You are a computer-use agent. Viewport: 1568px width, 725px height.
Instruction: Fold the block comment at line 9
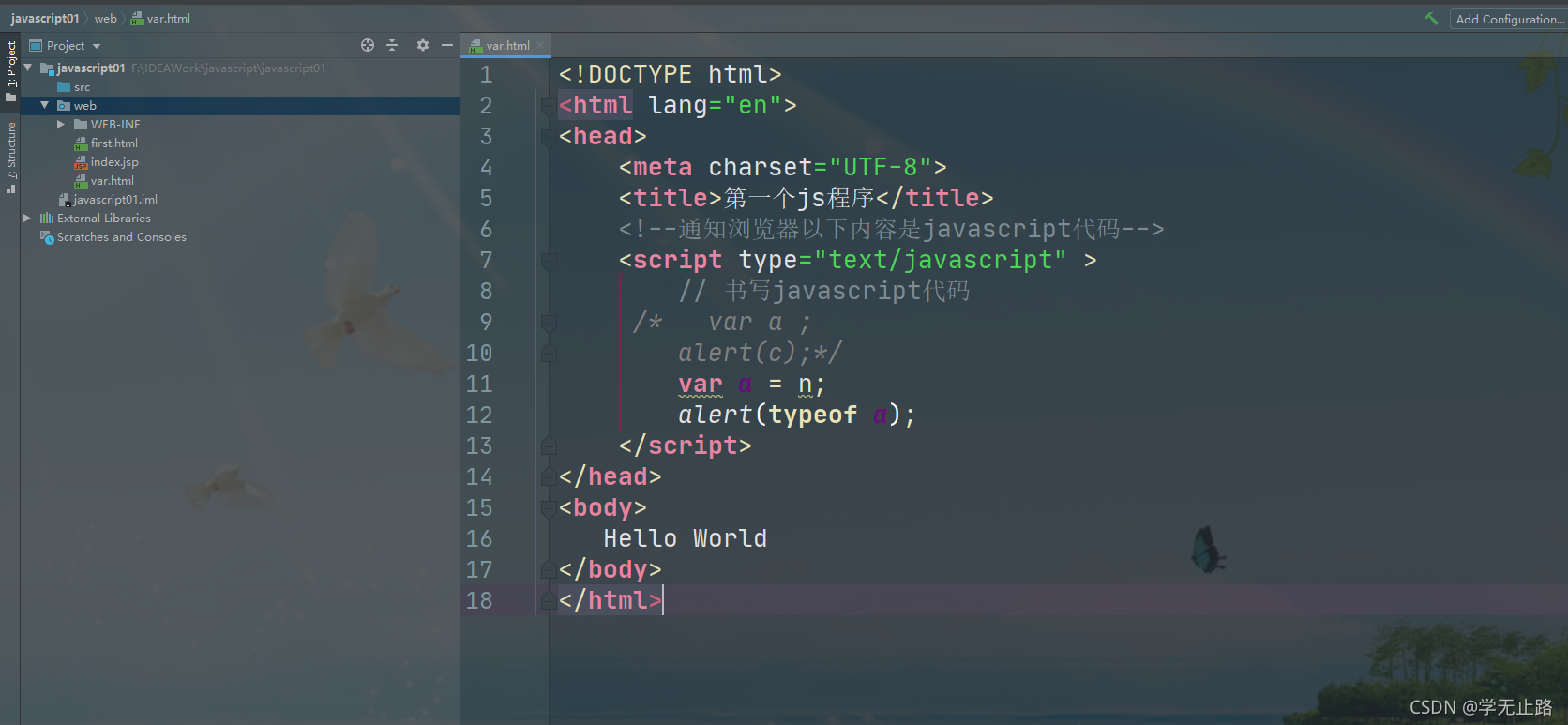(x=549, y=323)
